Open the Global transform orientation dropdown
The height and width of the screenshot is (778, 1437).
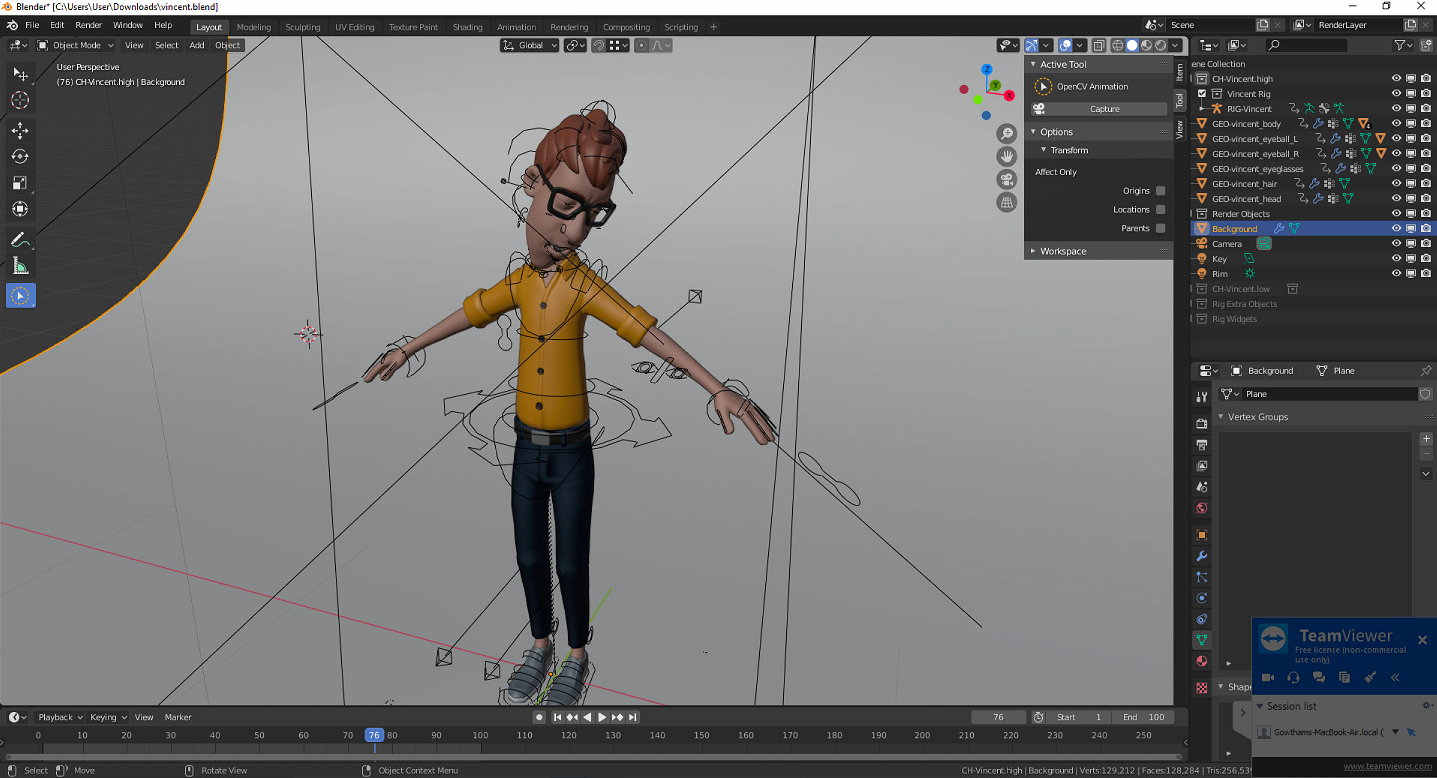[x=528, y=45]
